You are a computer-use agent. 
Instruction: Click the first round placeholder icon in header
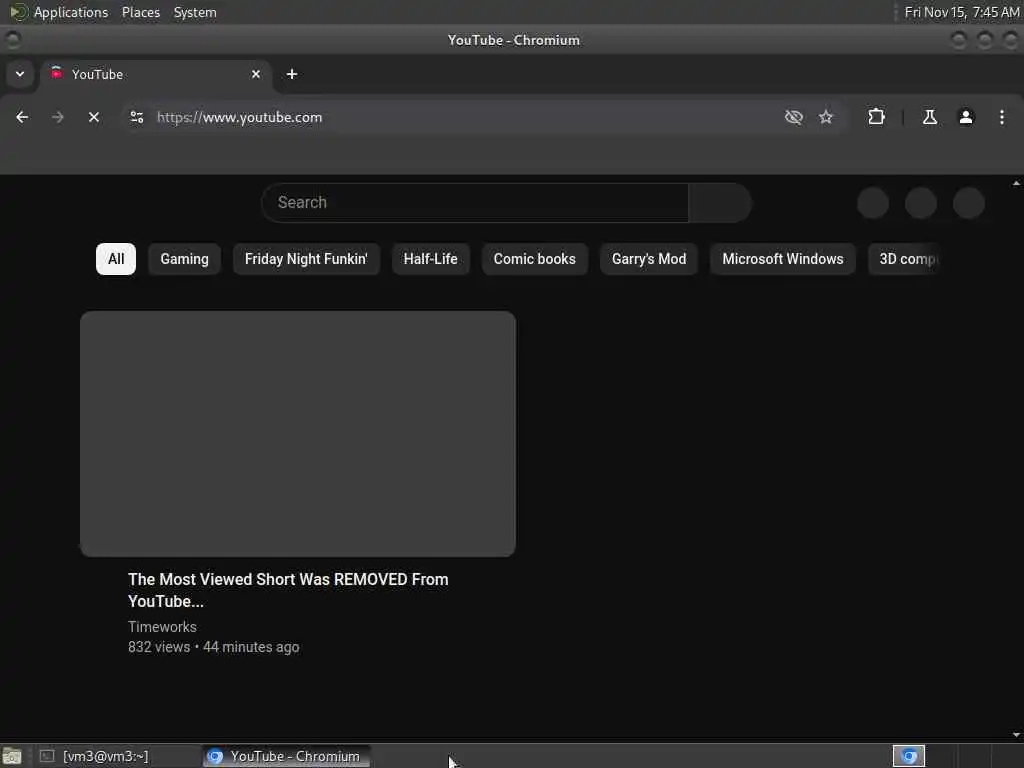click(x=872, y=202)
